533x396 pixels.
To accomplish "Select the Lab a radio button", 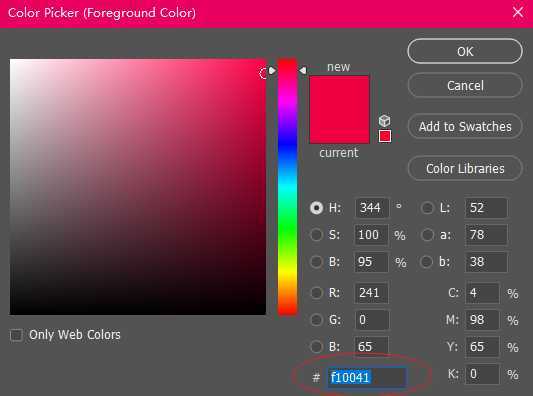I will pos(427,235).
